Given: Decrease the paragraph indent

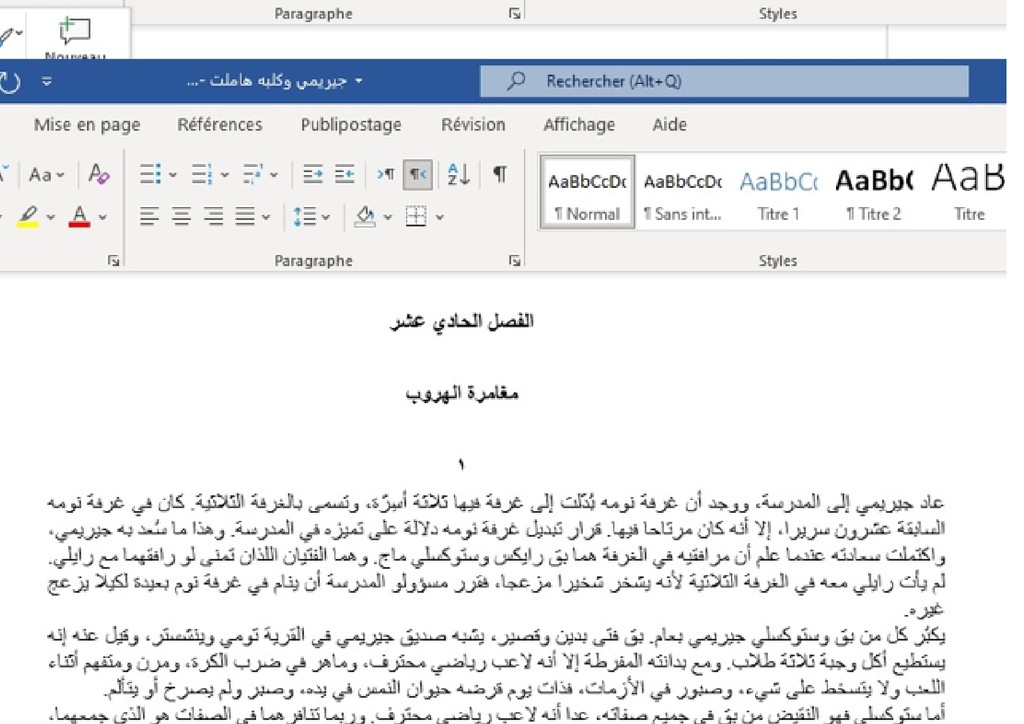Looking at the screenshot, I should tap(313, 175).
